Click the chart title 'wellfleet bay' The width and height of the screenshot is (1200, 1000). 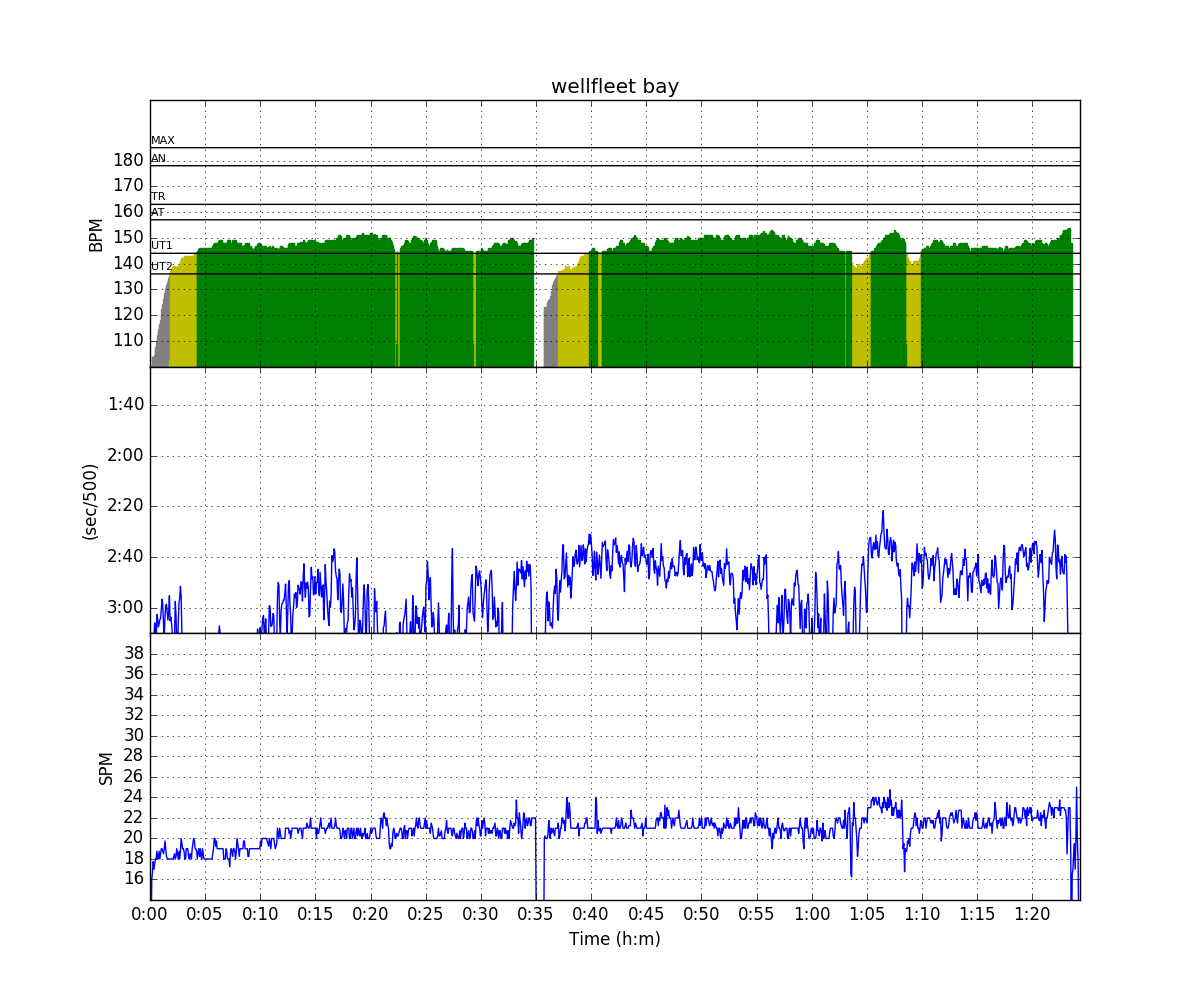tap(614, 87)
